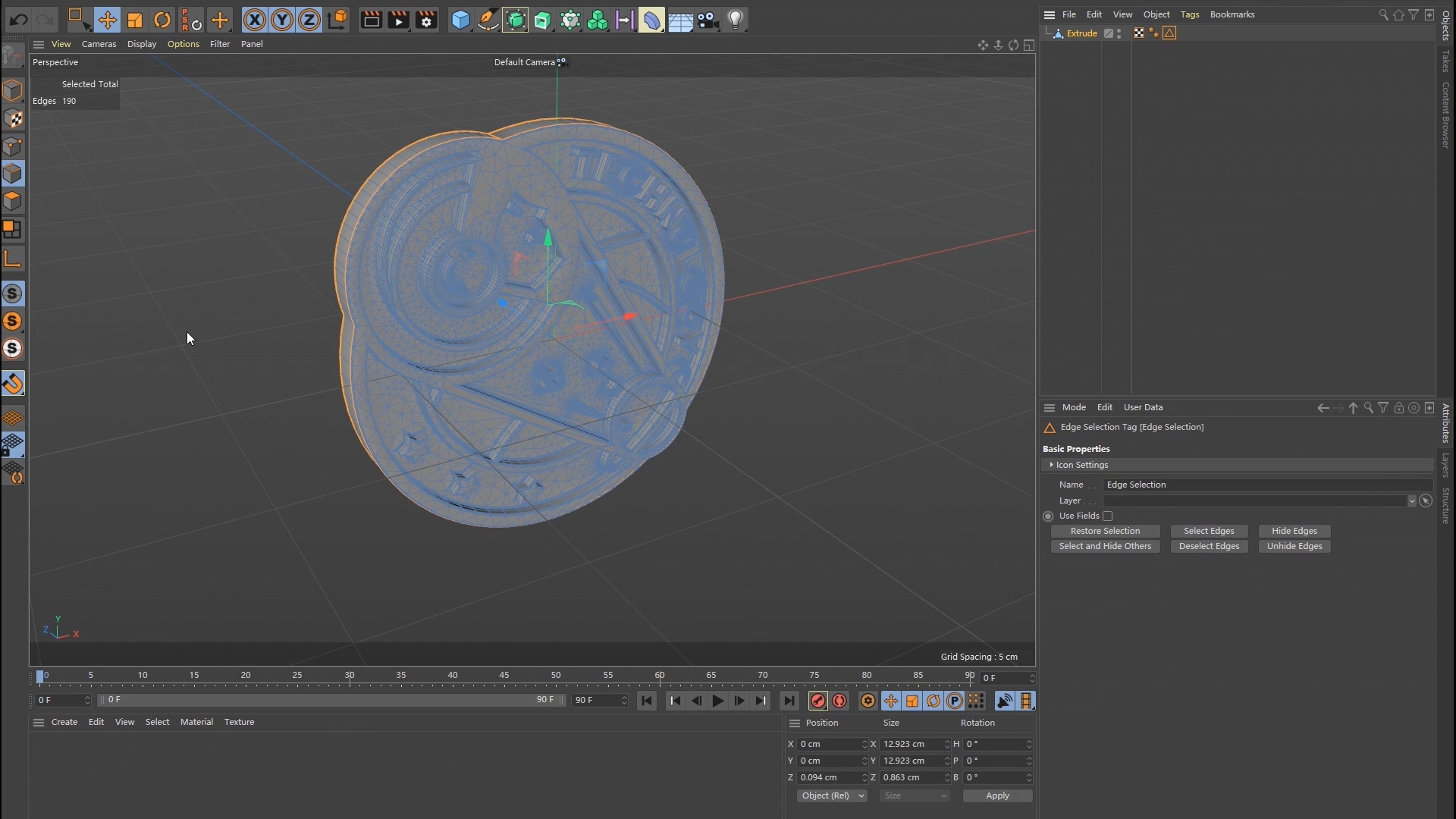Image resolution: width=1456 pixels, height=819 pixels.
Task: Select the Rotate tool
Action: [162, 20]
